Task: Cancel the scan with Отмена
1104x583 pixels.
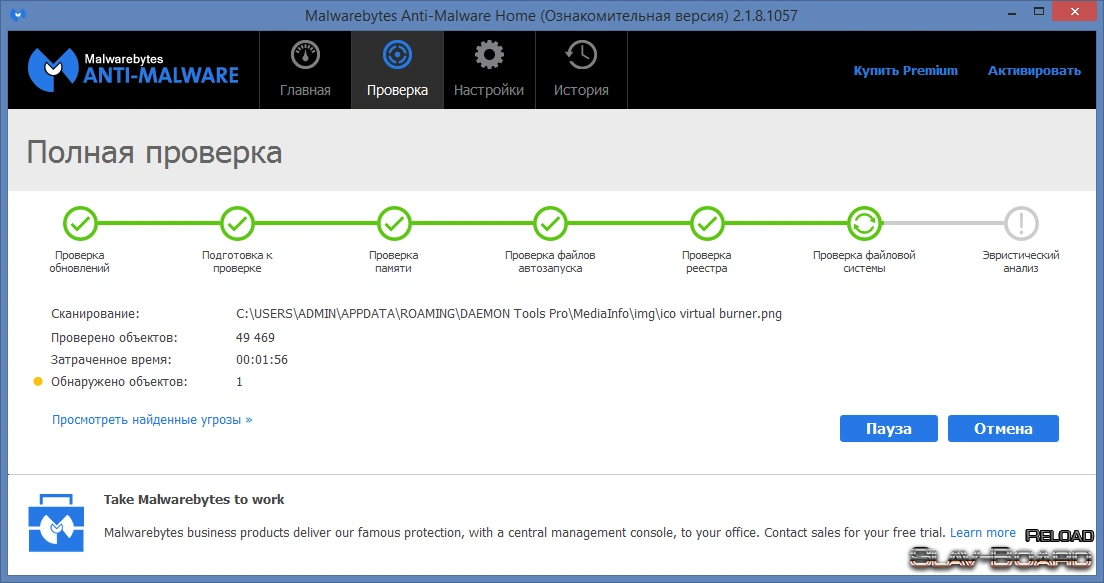Action: (1003, 428)
